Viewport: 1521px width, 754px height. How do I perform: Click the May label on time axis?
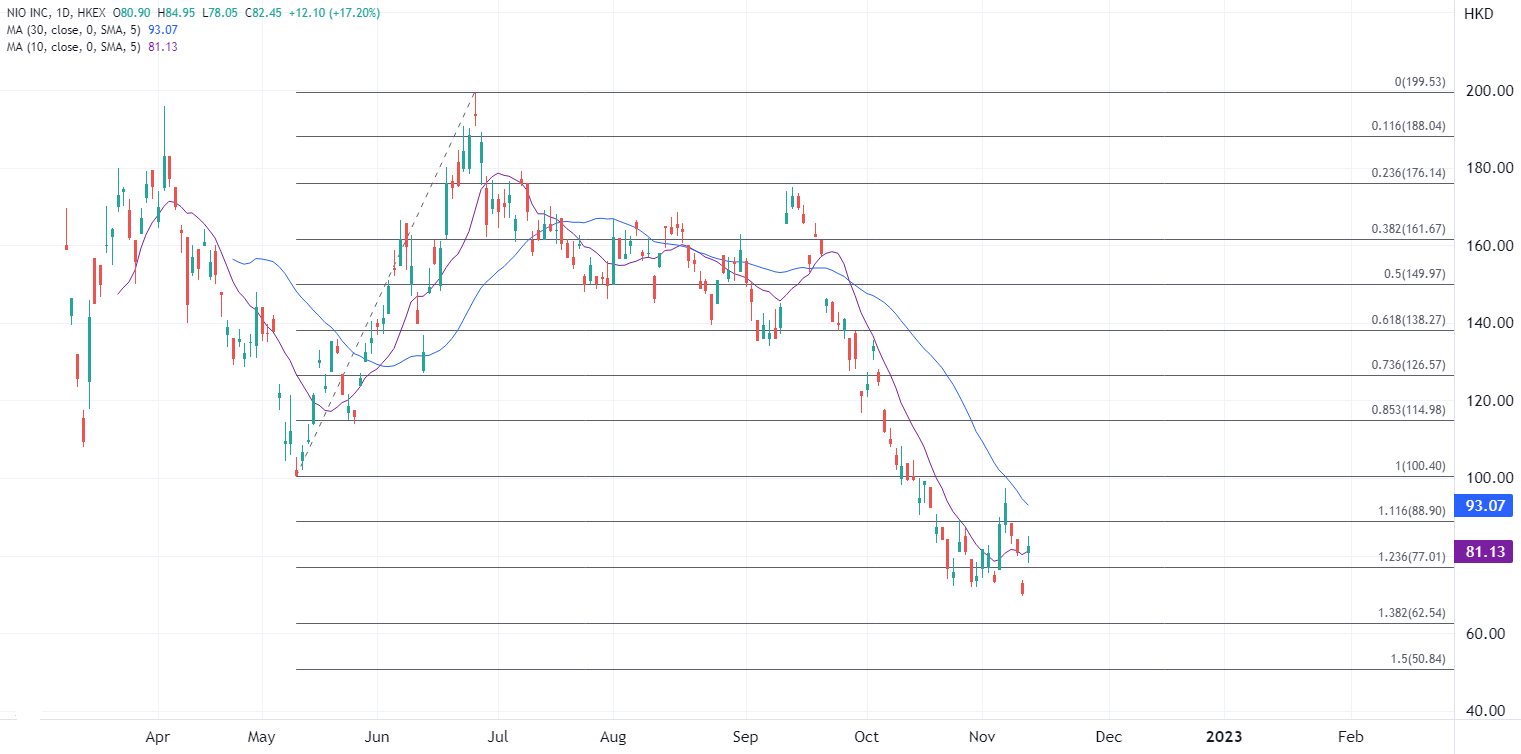[261, 737]
